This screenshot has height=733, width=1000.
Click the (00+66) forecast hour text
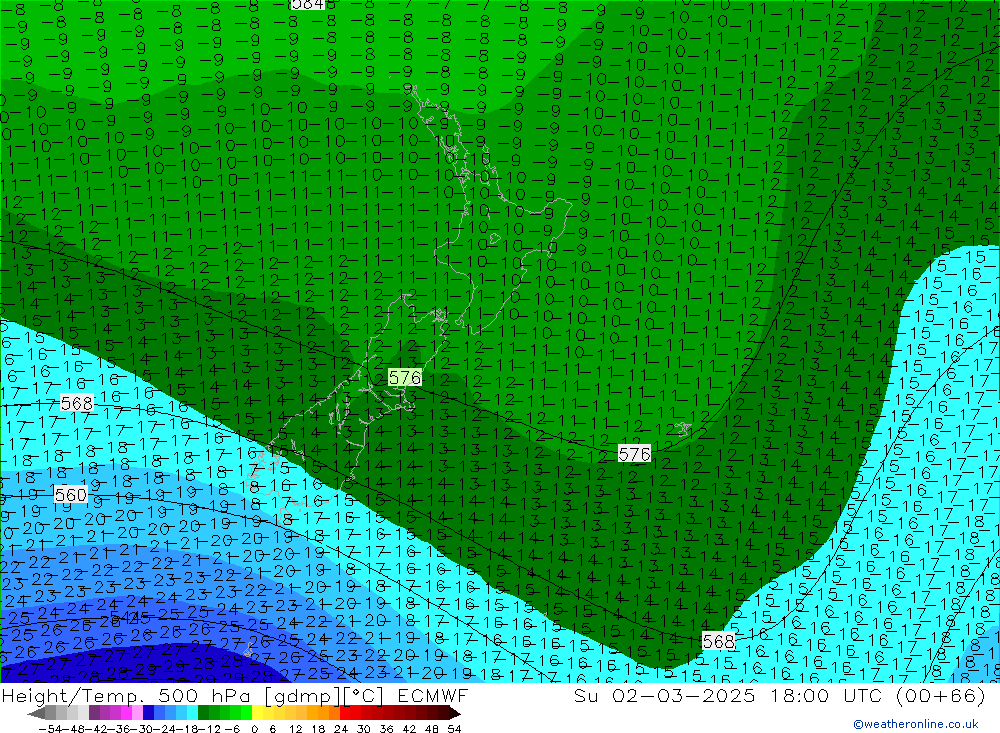pyautogui.click(x=941, y=695)
